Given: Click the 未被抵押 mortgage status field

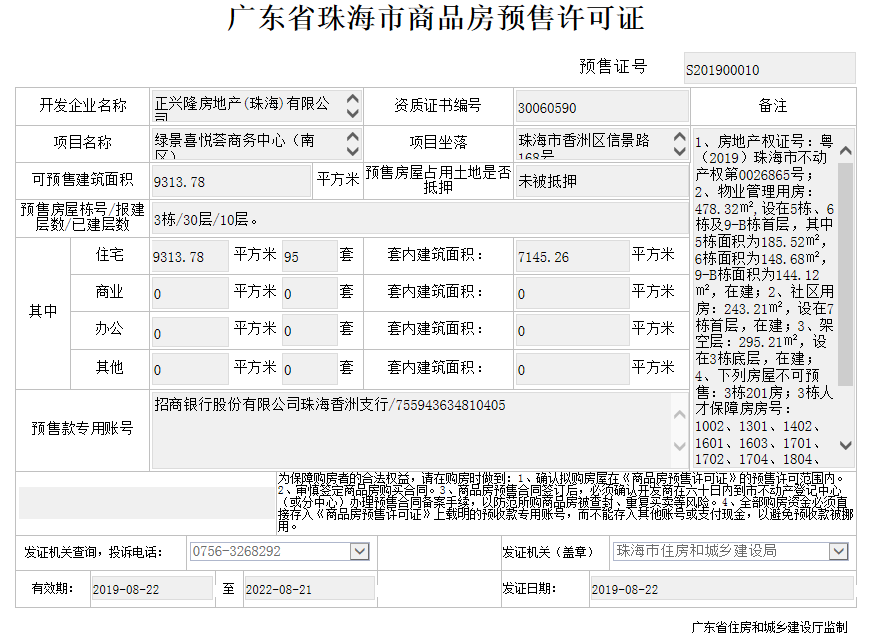Looking at the screenshot, I should [x=601, y=181].
